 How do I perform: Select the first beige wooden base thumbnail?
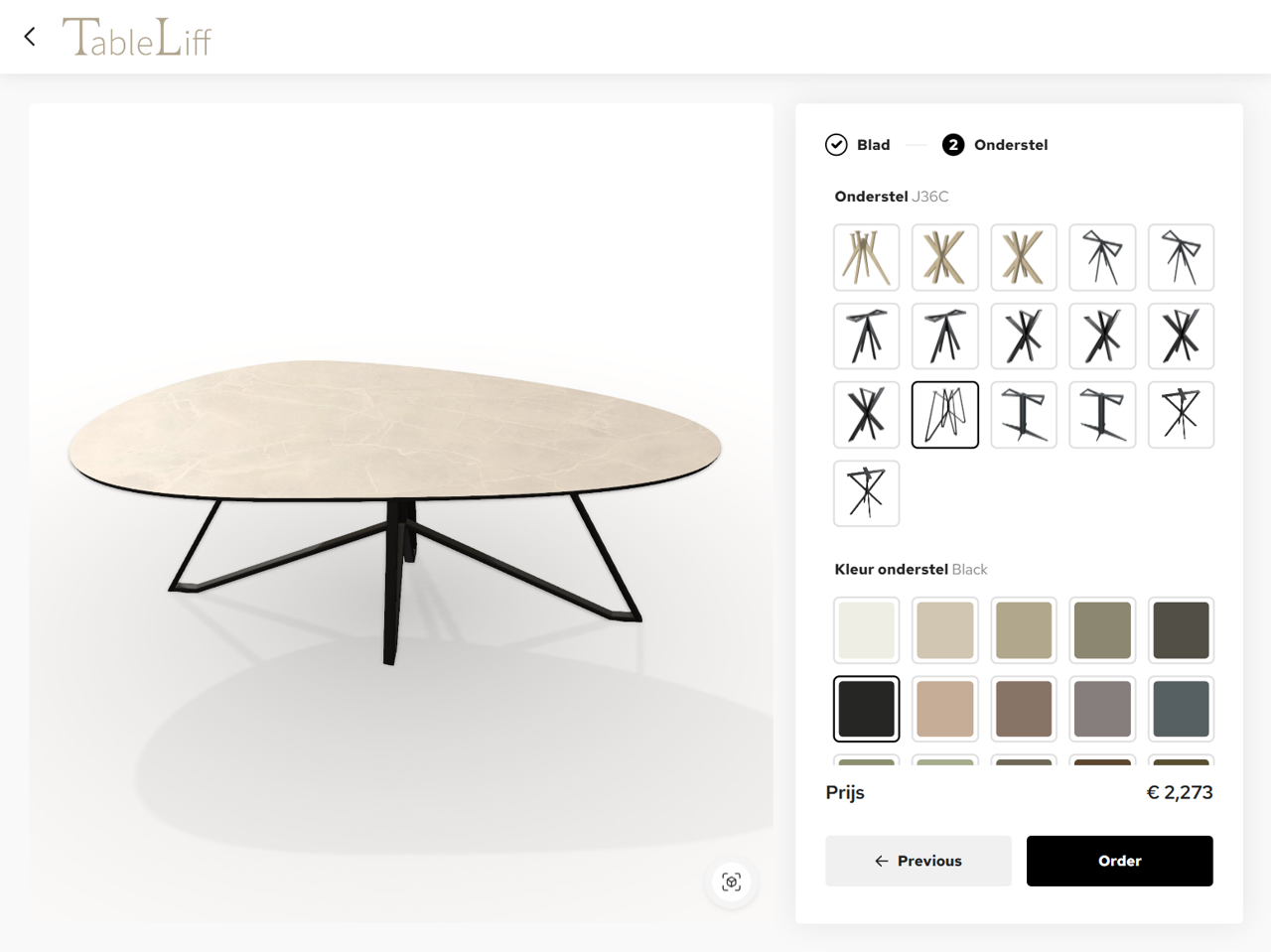pyautogui.click(x=867, y=257)
